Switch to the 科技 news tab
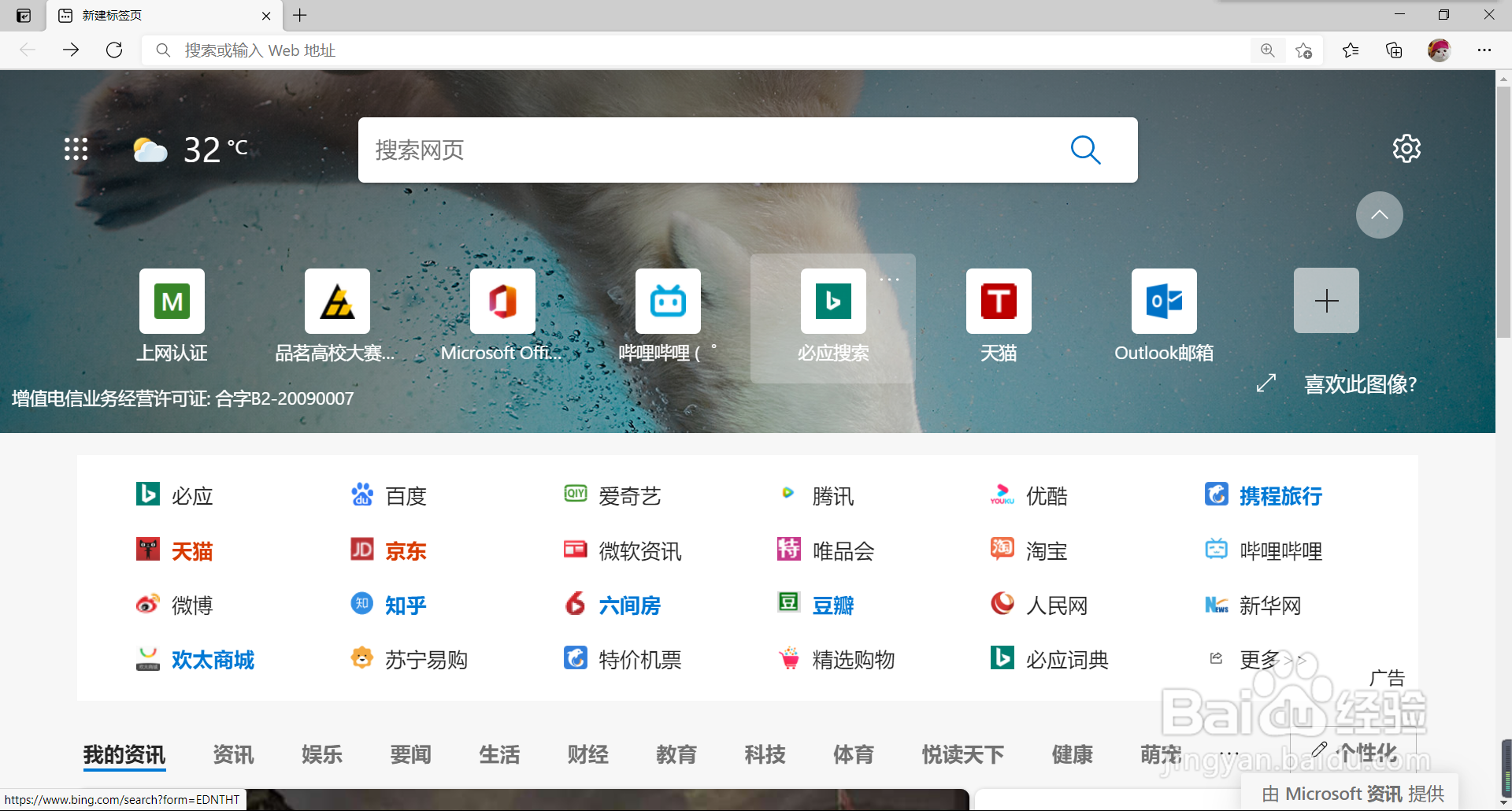The height and width of the screenshot is (811, 1512). coord(765,754)
